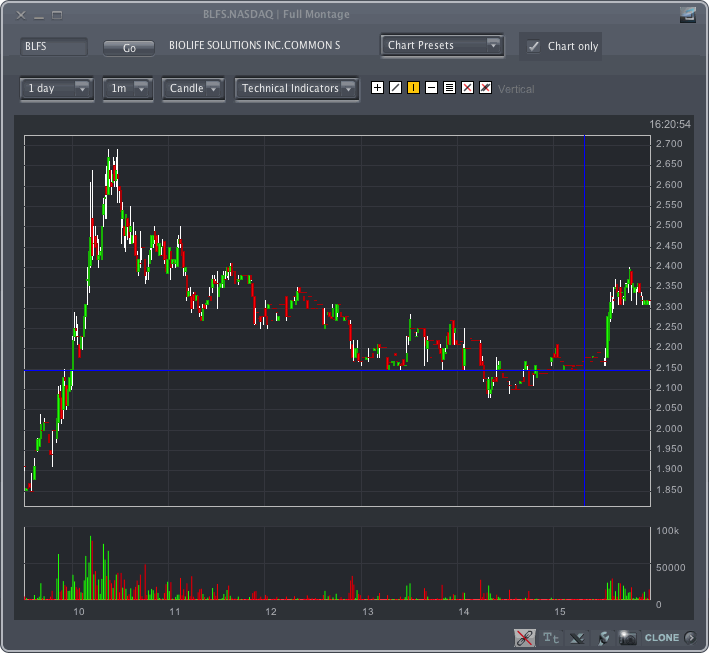
Task: Toggle the window link chain icon
Action: click(x=523, y=637)
